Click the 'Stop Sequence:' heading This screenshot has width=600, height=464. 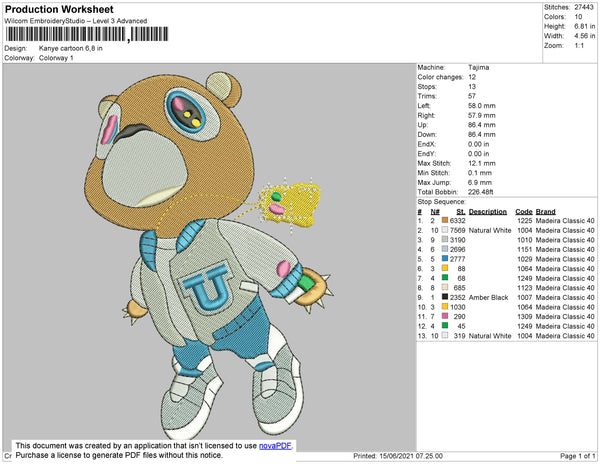[442, 202]
